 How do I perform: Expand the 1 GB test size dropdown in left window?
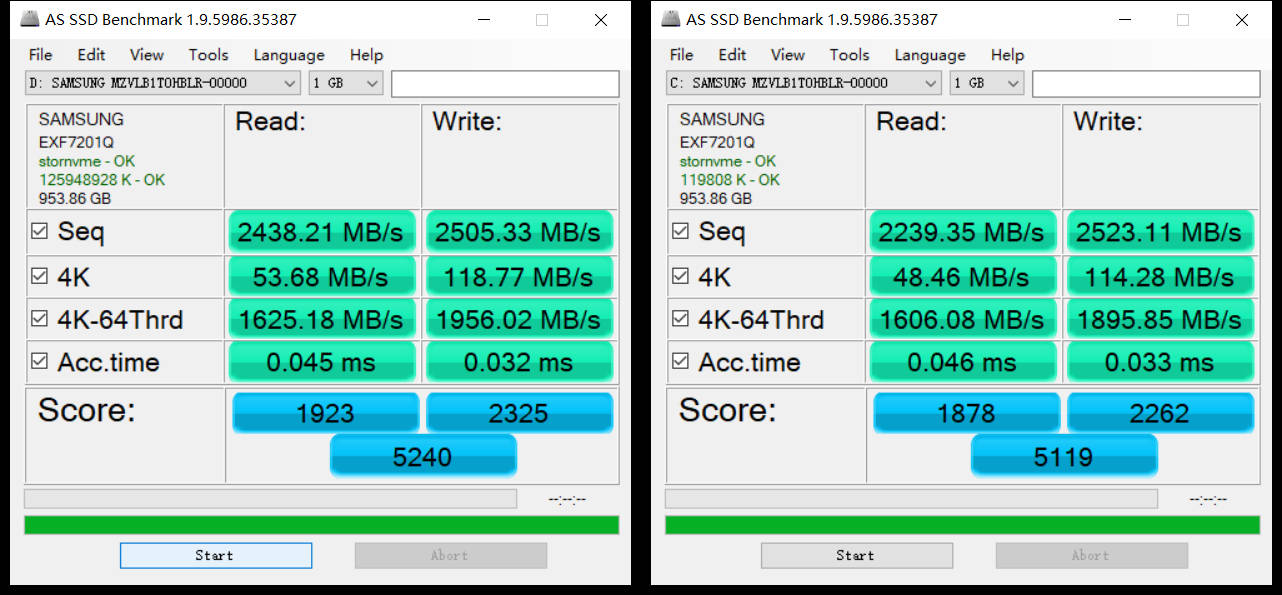tap(346, 83)
